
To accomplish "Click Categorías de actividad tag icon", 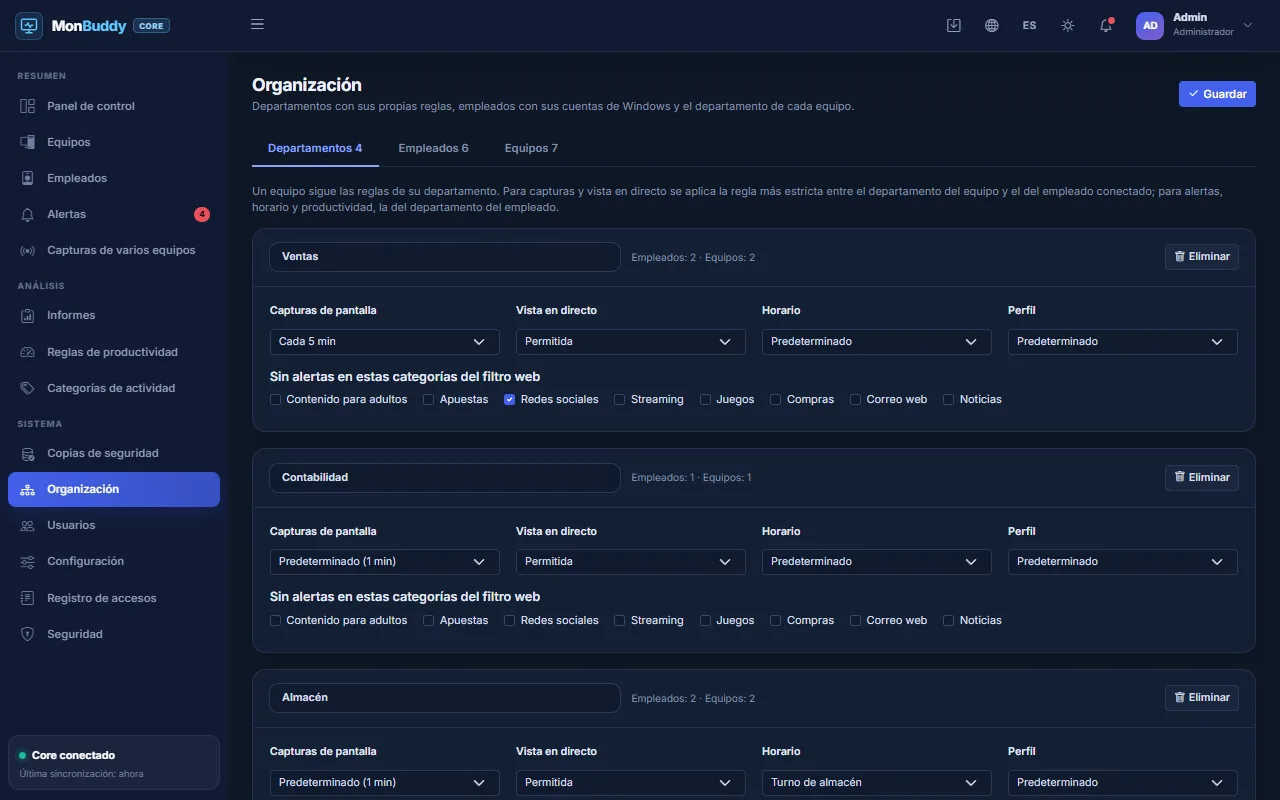I will point(28,388).
